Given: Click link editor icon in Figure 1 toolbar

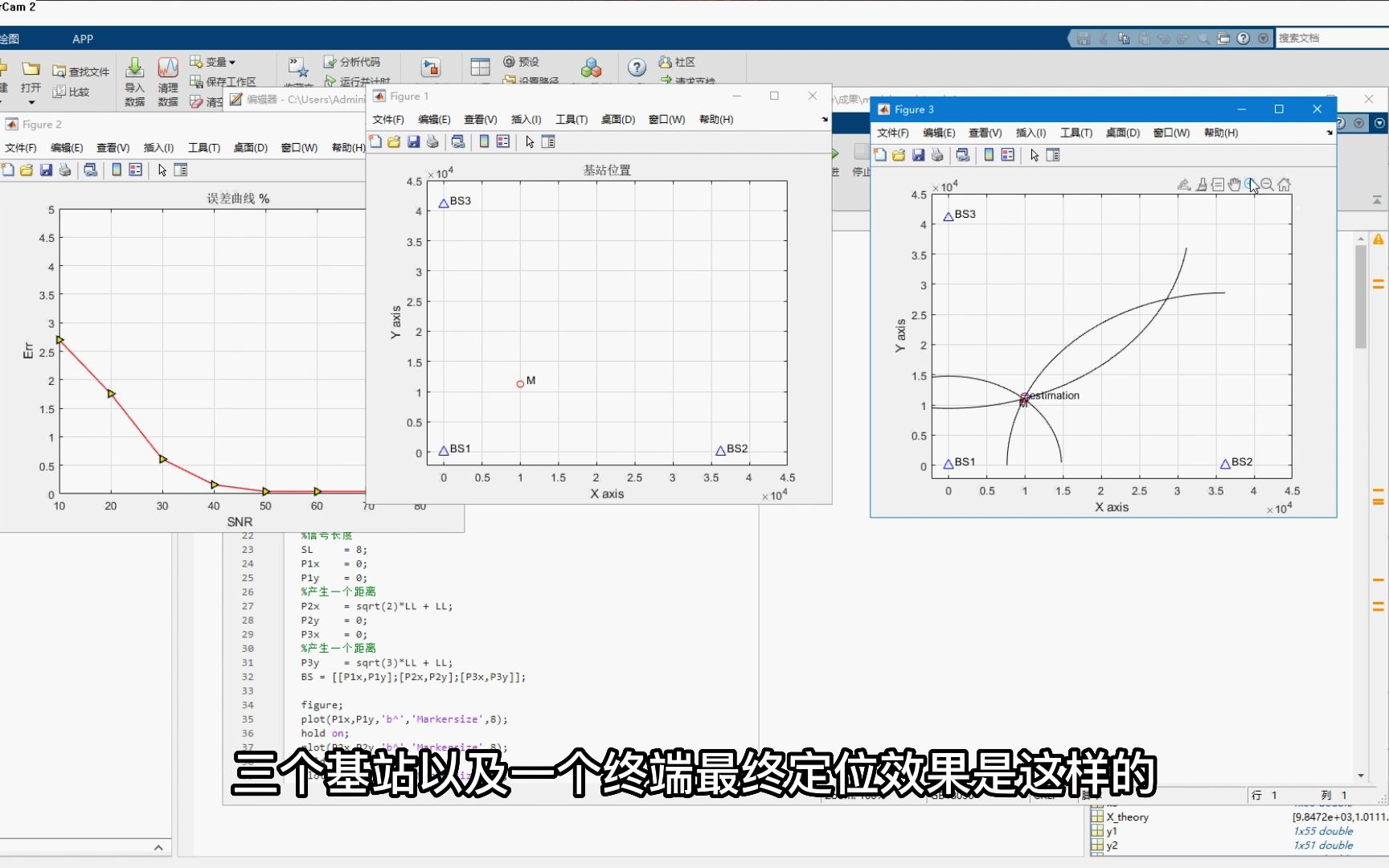Looking at the screenshot, I should [x=458, y=141].
